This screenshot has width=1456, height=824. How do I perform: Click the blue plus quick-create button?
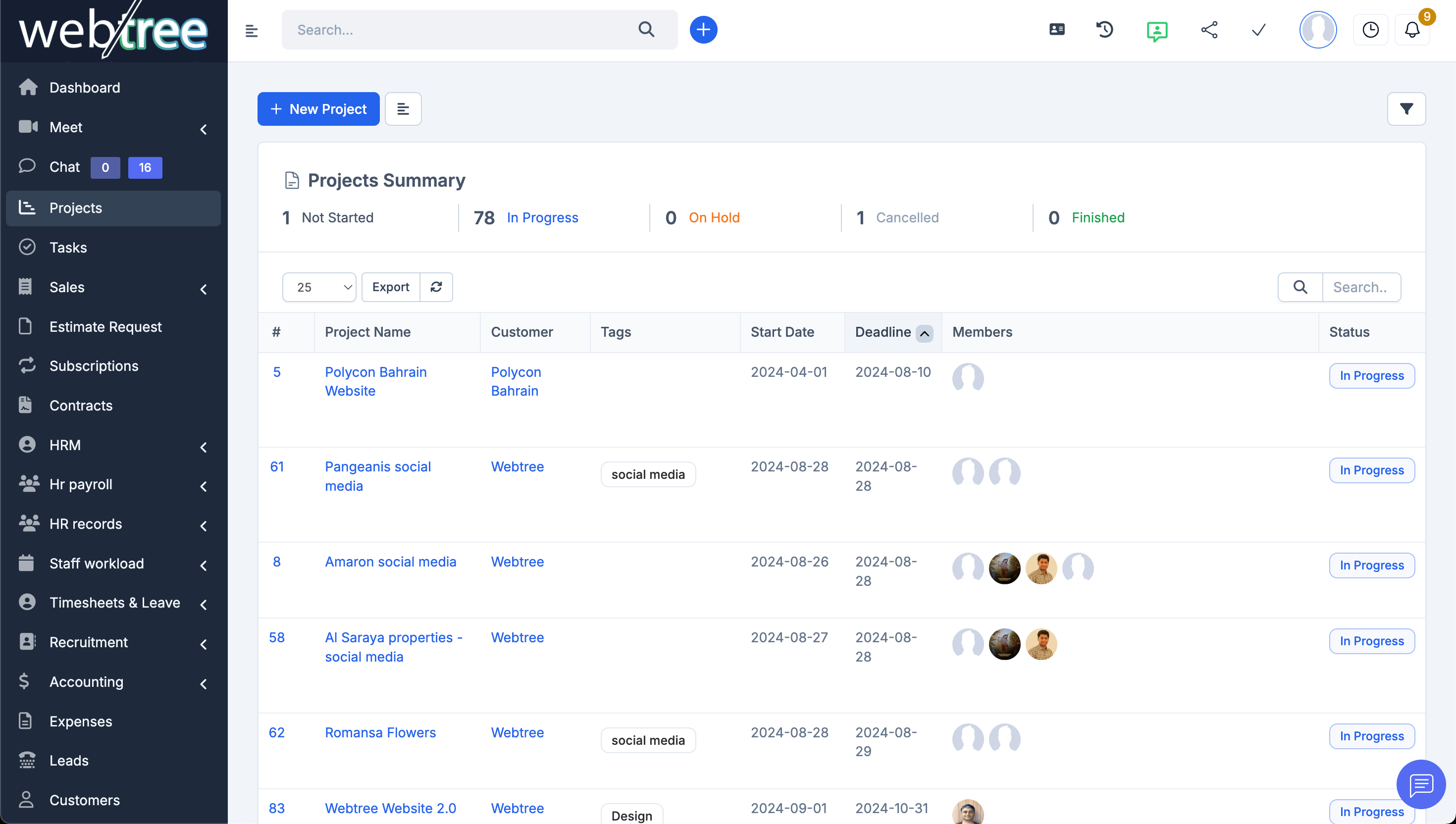pyautogui.click(x=703, y=29)
